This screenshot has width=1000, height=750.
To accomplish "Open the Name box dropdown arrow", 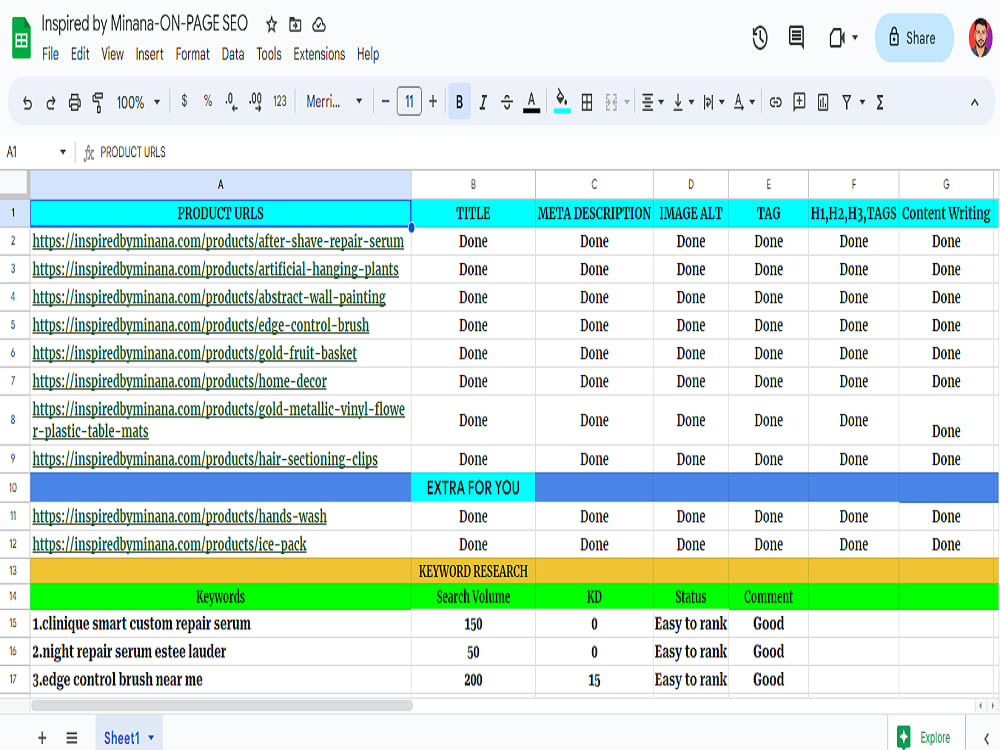I will click(x=62, y=152).
